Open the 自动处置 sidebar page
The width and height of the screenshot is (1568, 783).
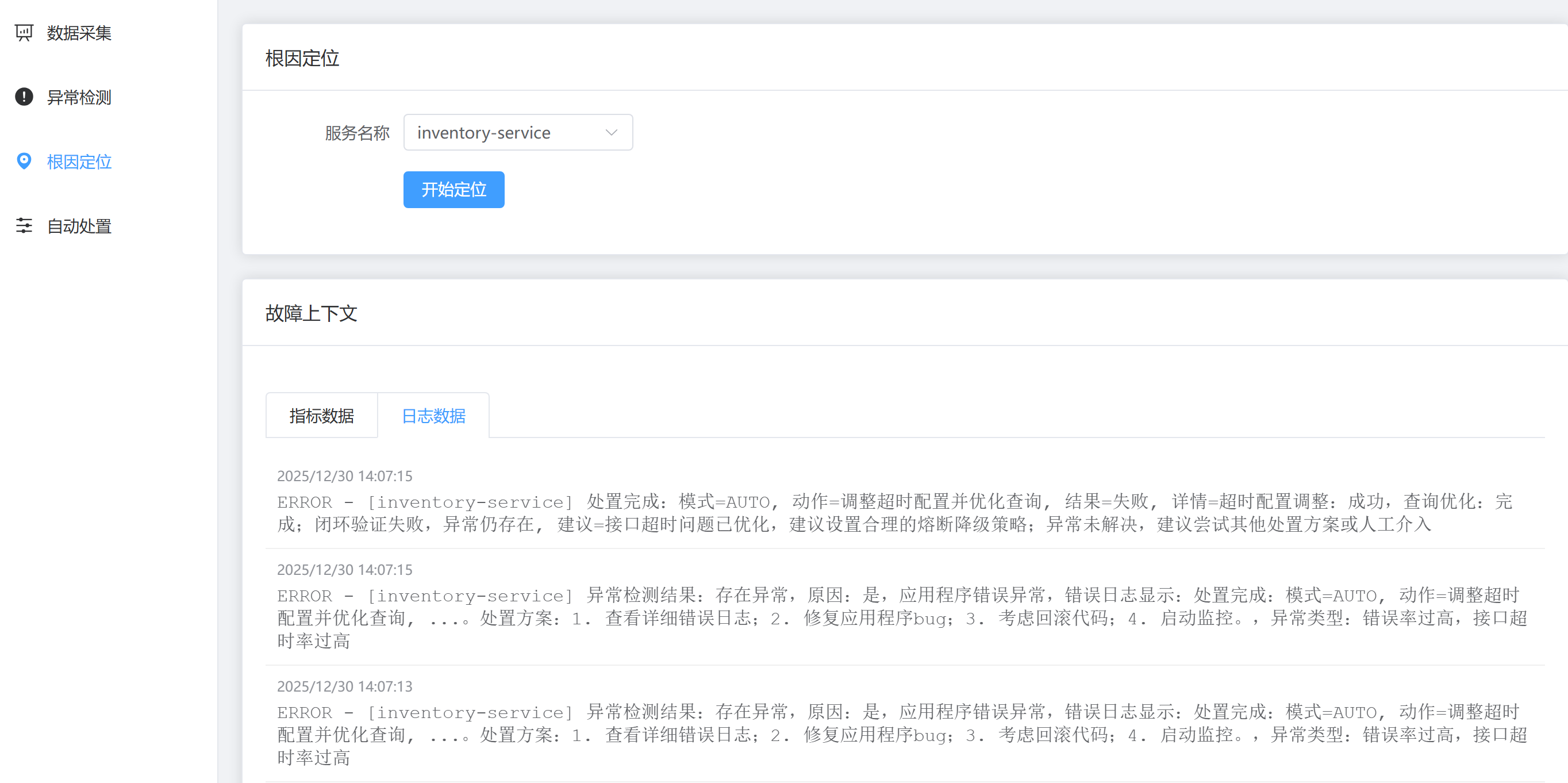(79, 225)
